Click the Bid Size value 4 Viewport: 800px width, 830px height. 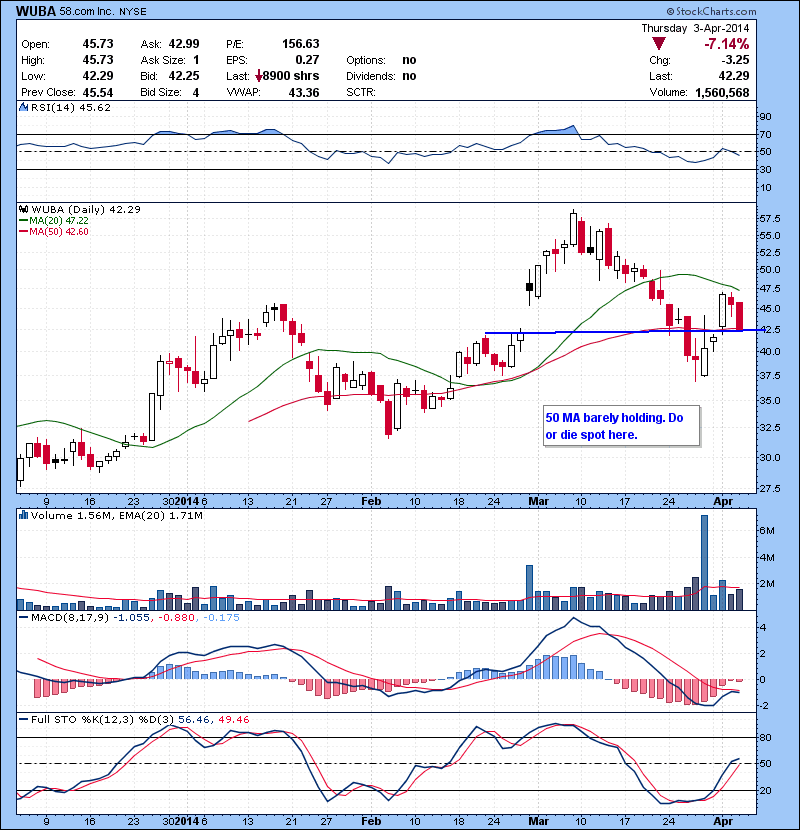(x=196, y=92)
